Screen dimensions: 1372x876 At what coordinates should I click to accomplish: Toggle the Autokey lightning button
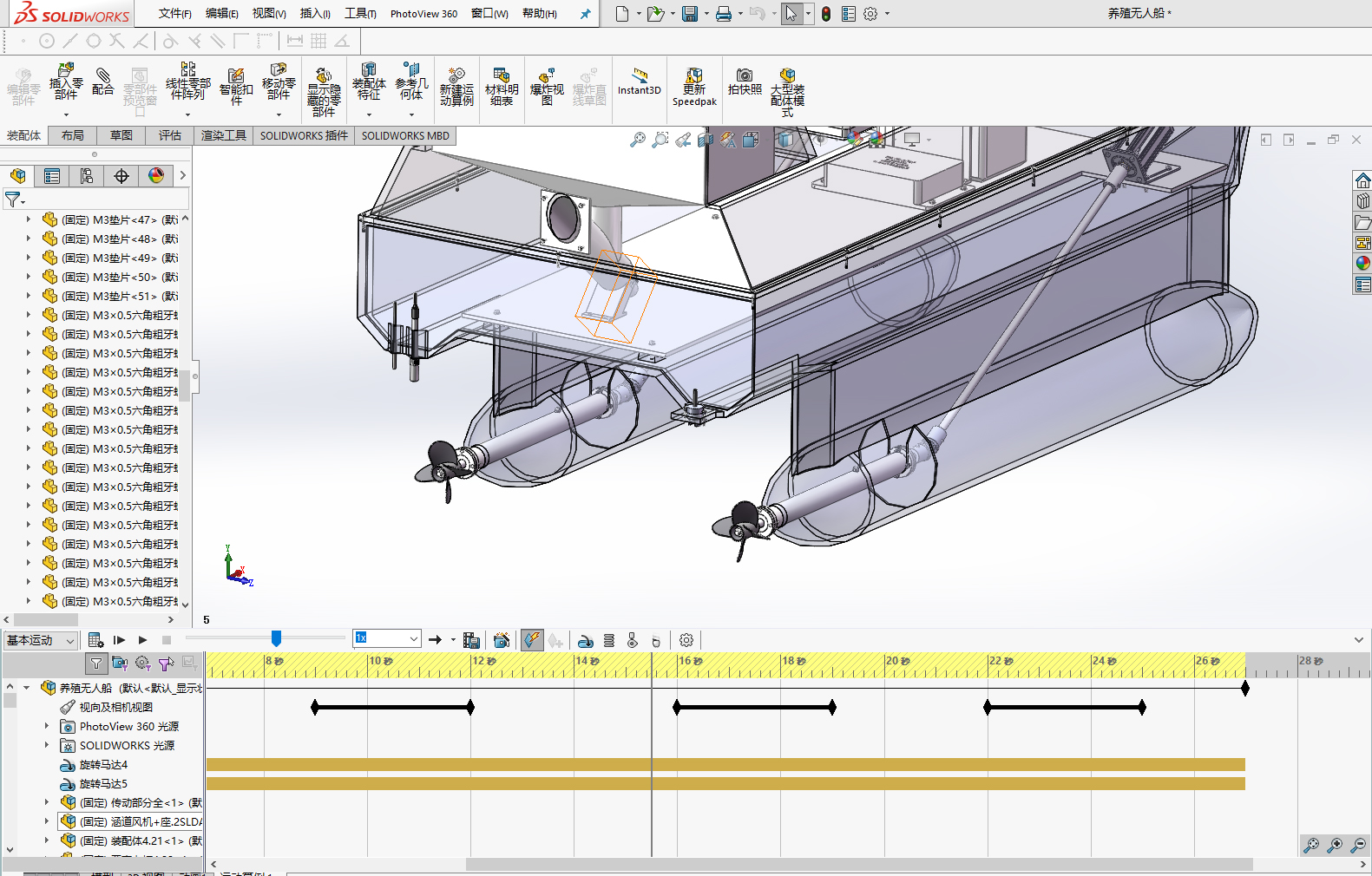[x=532, y=640]
